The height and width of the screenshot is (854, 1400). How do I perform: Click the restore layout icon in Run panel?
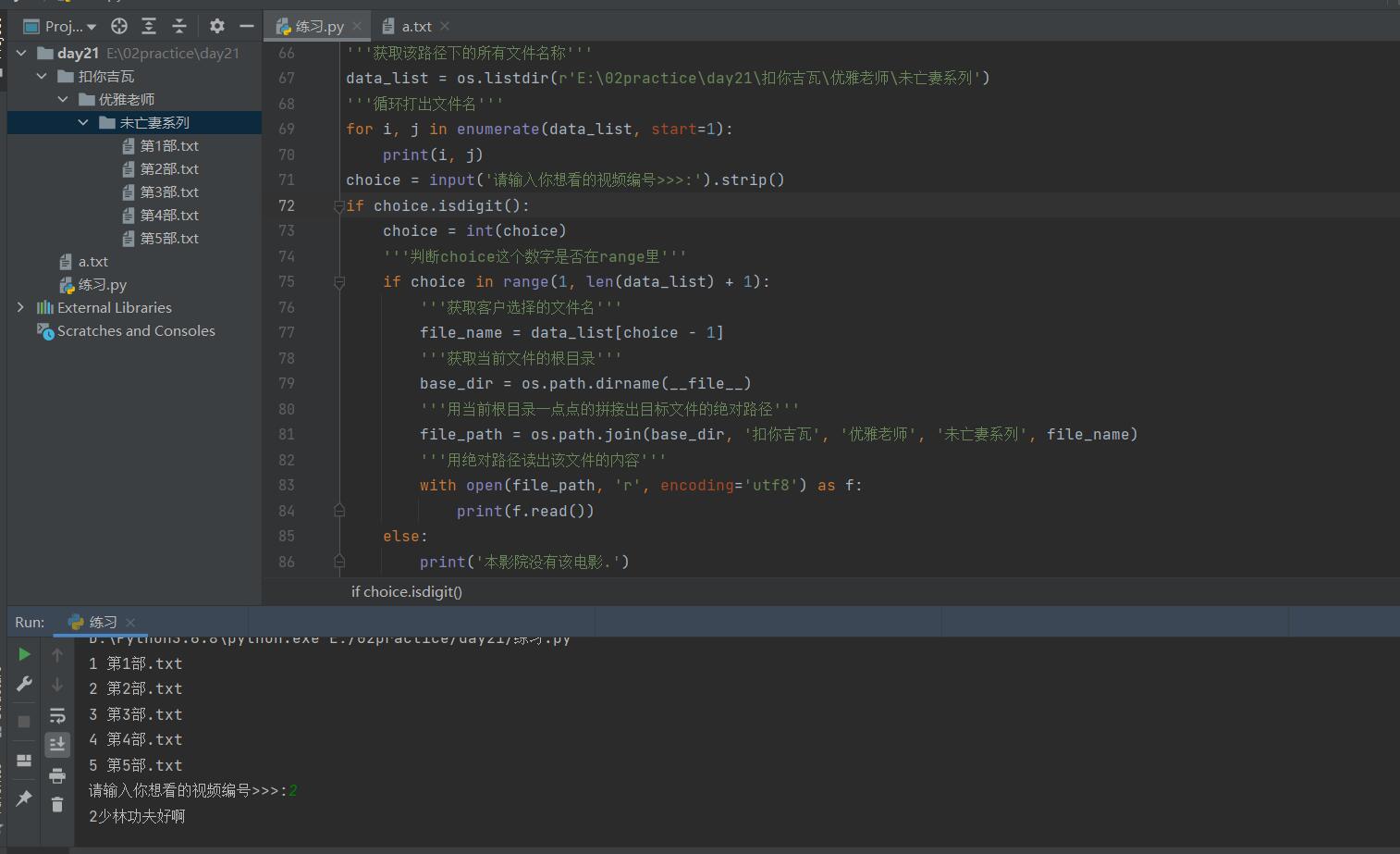24,760
